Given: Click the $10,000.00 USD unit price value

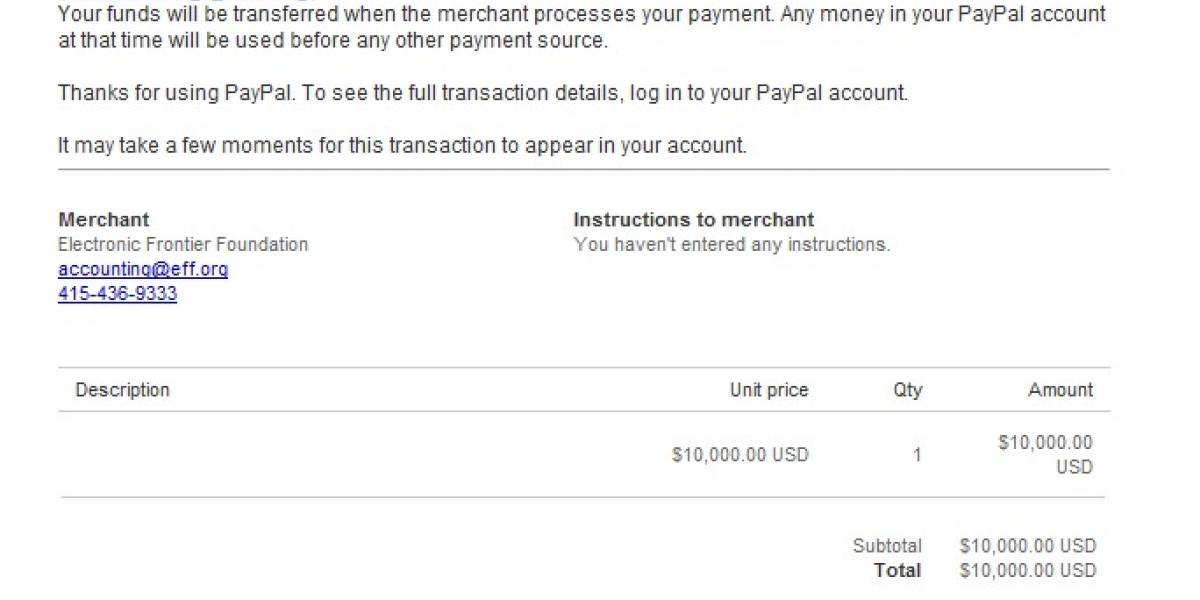Looking at the screenshot, I should (x=740, y=455).
